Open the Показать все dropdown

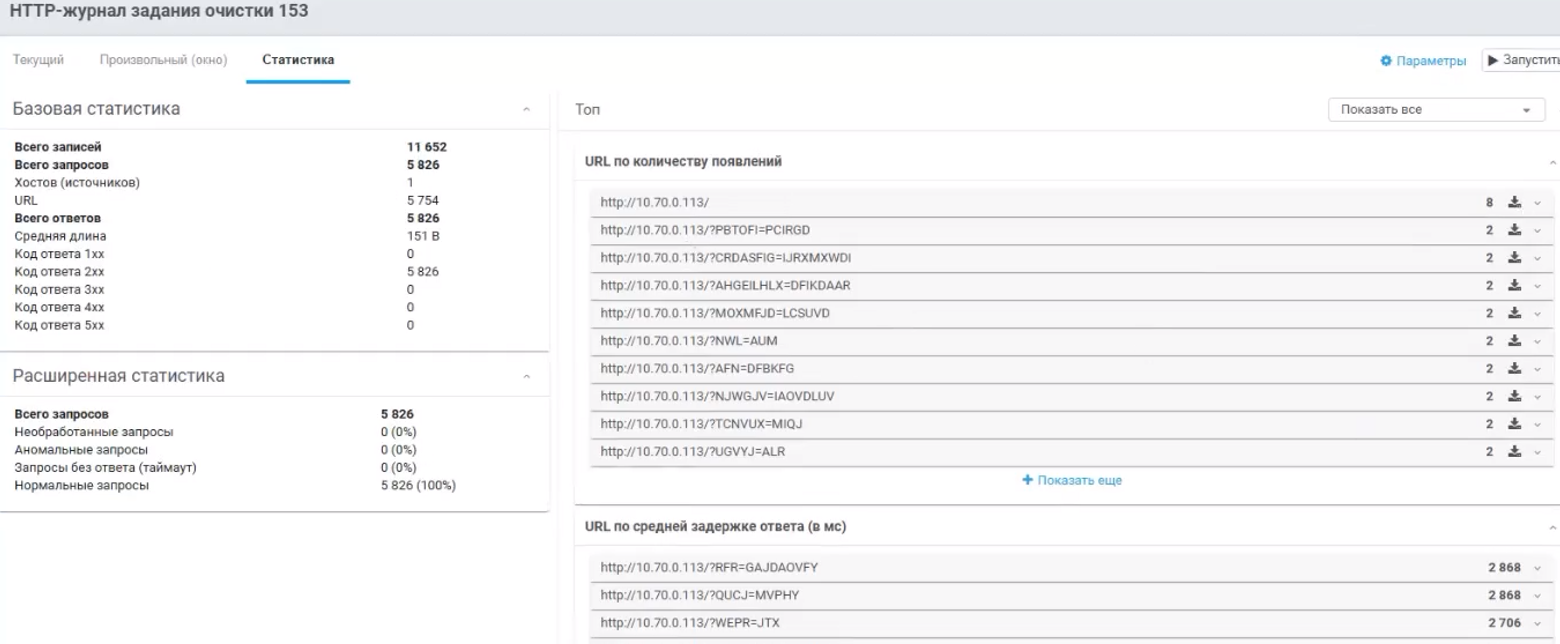pos(1436,110)
